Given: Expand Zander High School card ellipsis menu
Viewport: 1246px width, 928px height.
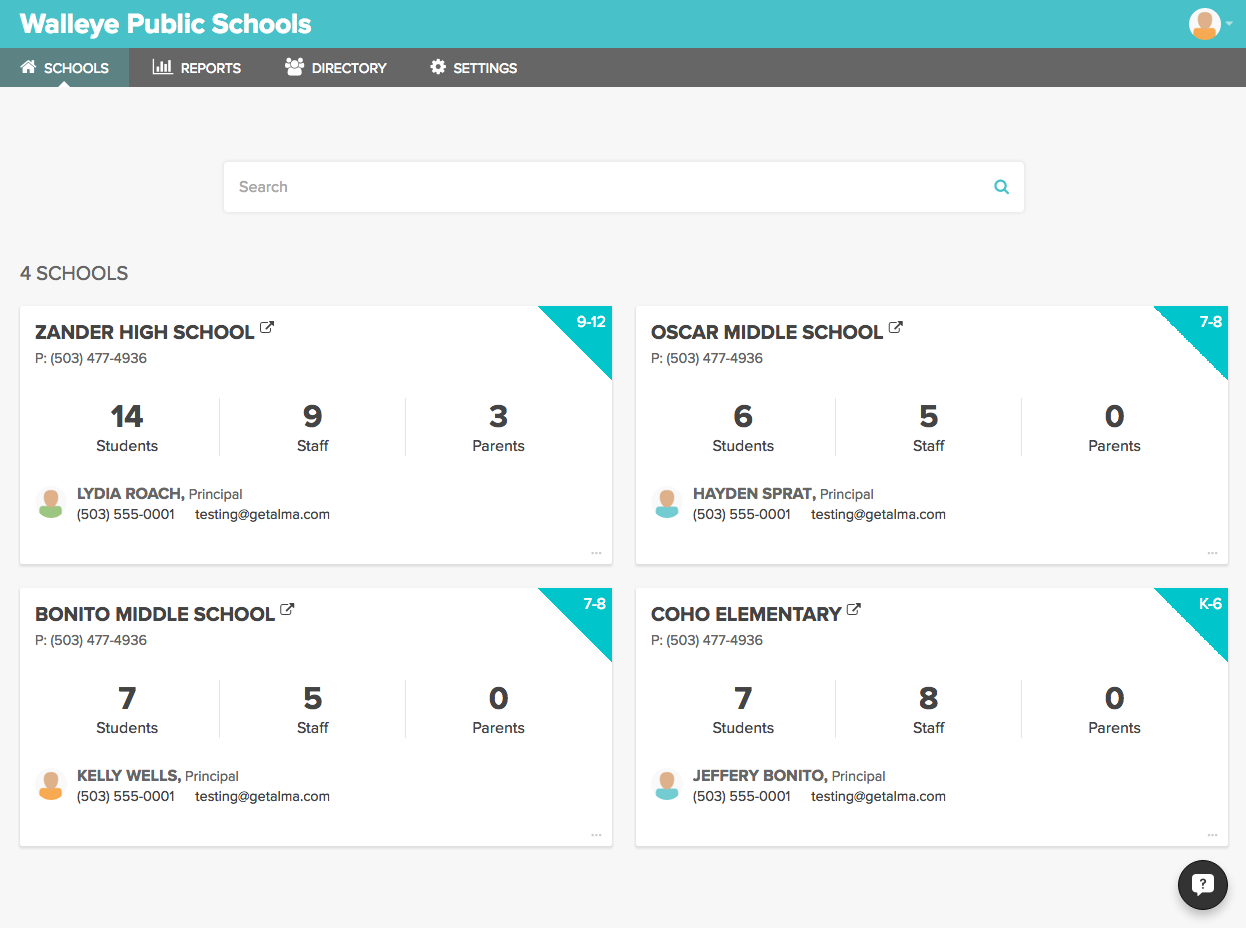Looking at the screenshot, I should coord(596,553).
